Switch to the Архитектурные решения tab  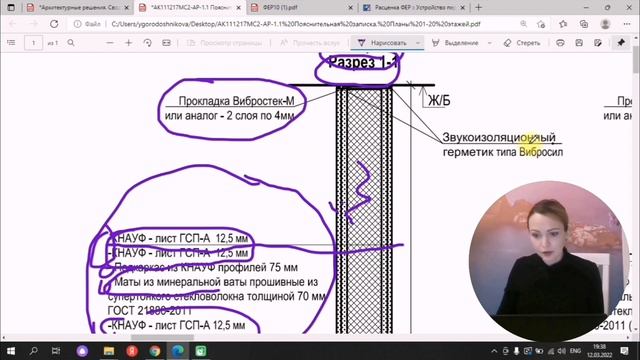tap(78, 8)
